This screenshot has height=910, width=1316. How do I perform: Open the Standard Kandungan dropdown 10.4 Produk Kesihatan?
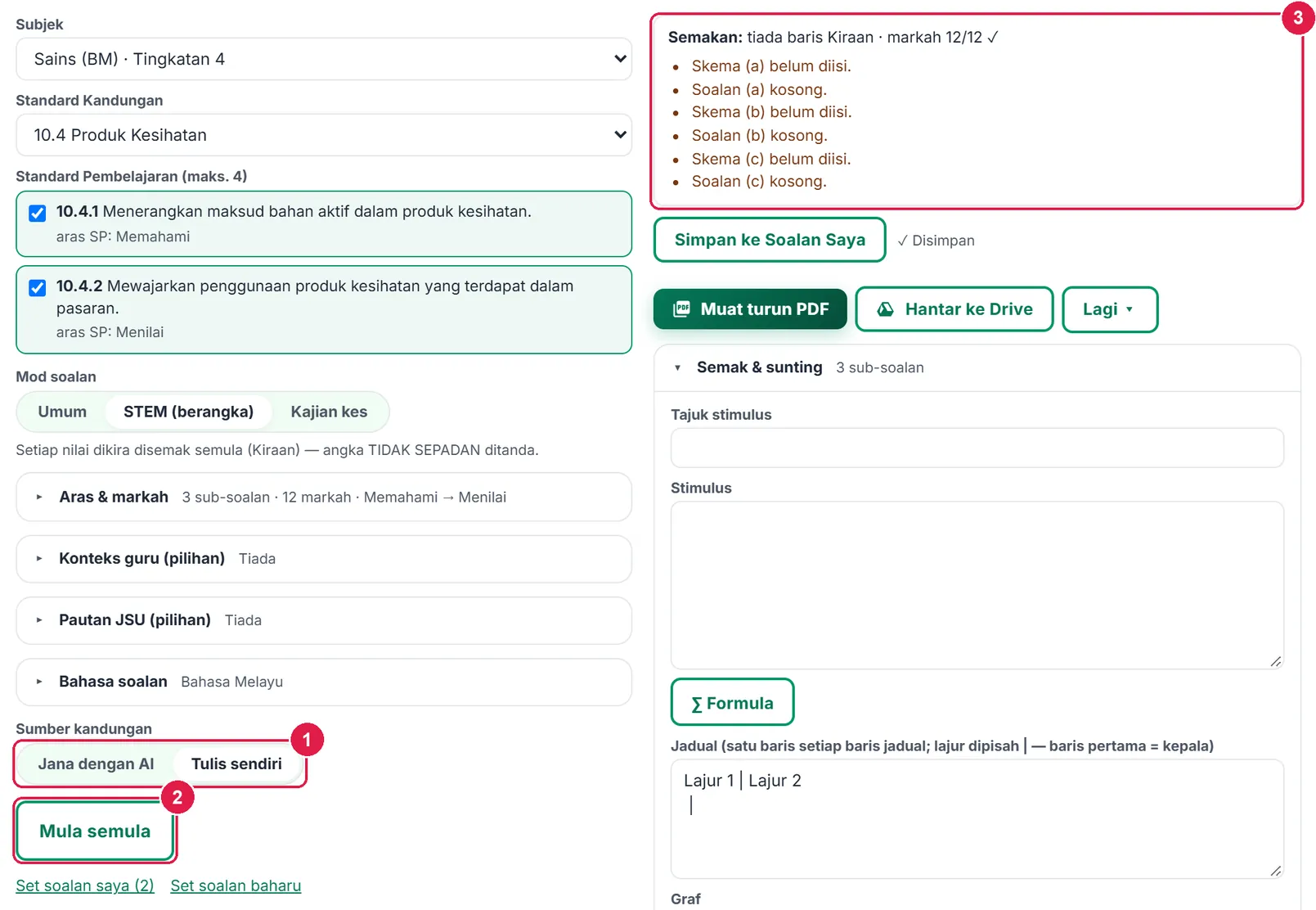[324, 135]
